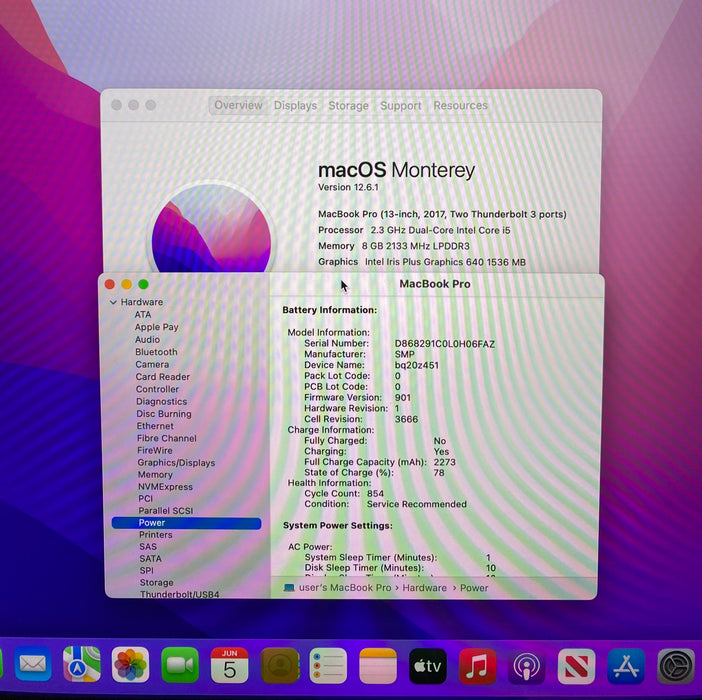Collapse the Hardware section in the sidebar
Viewport: 702px width, 700px height.
(x=113, y=302)
